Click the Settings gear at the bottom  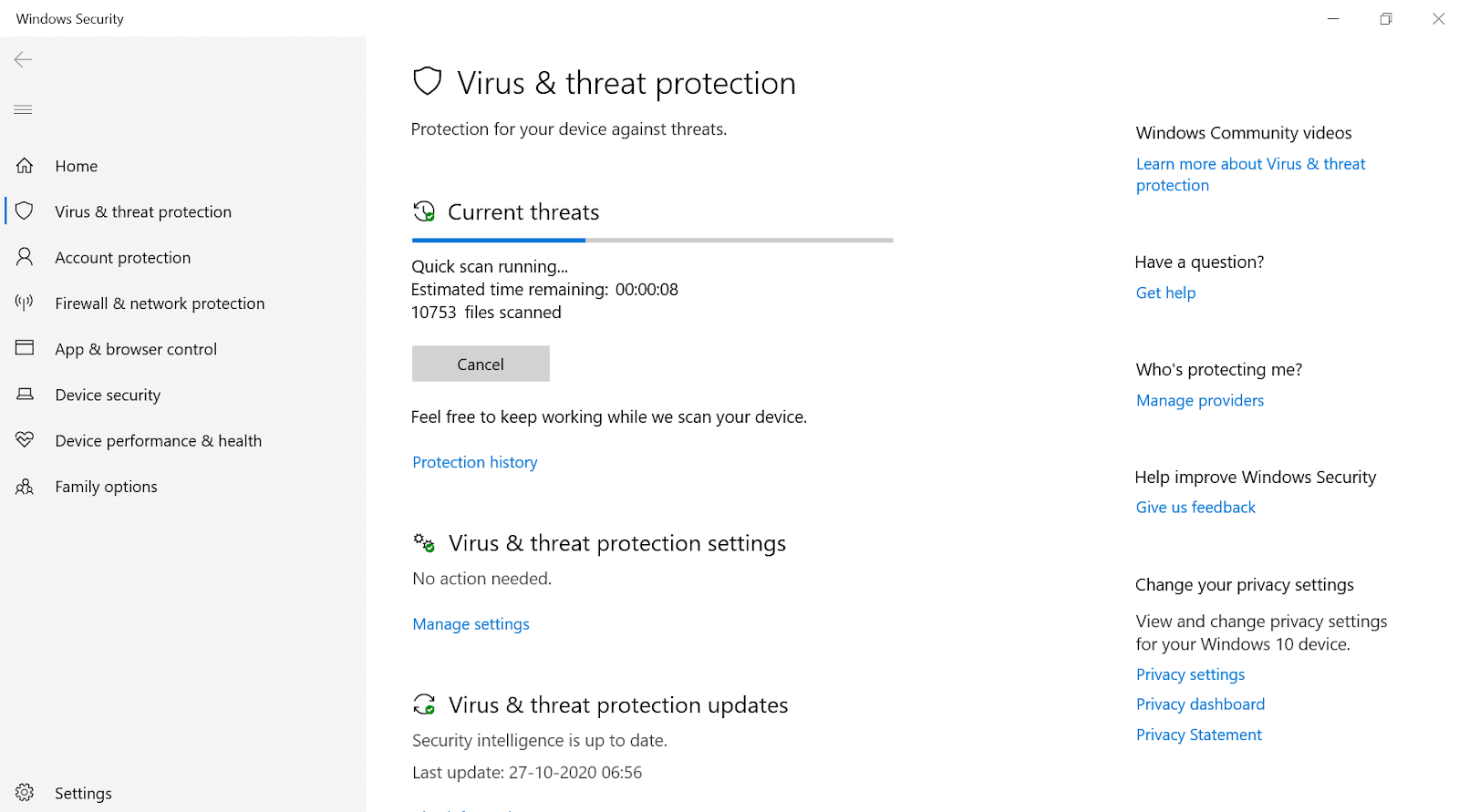point(24,792)
